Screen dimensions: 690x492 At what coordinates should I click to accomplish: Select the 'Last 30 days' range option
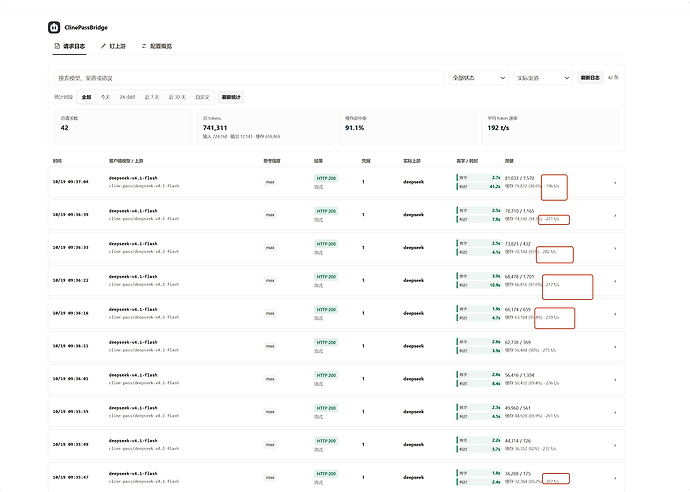[177, 97]
